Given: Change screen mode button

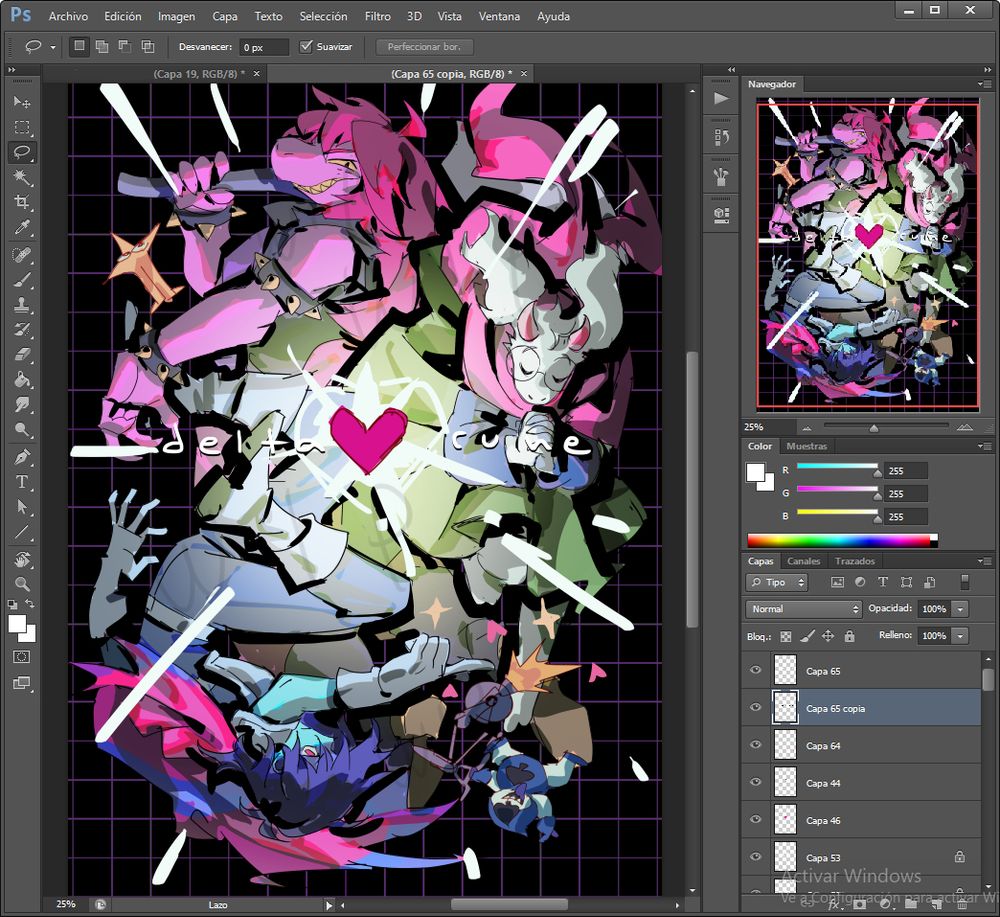Looking at the screenshot, I should [22, 683].
